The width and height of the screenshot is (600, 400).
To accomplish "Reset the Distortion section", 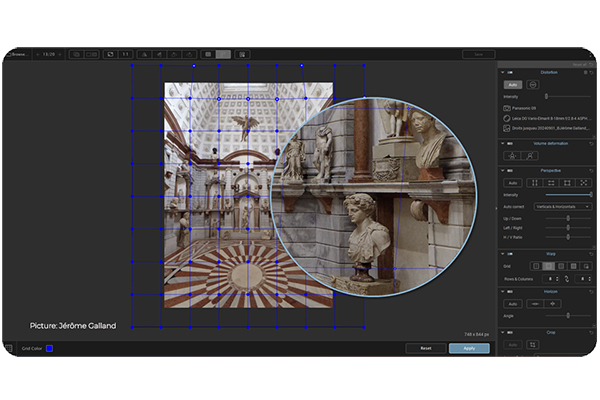I will pos(591,72).
